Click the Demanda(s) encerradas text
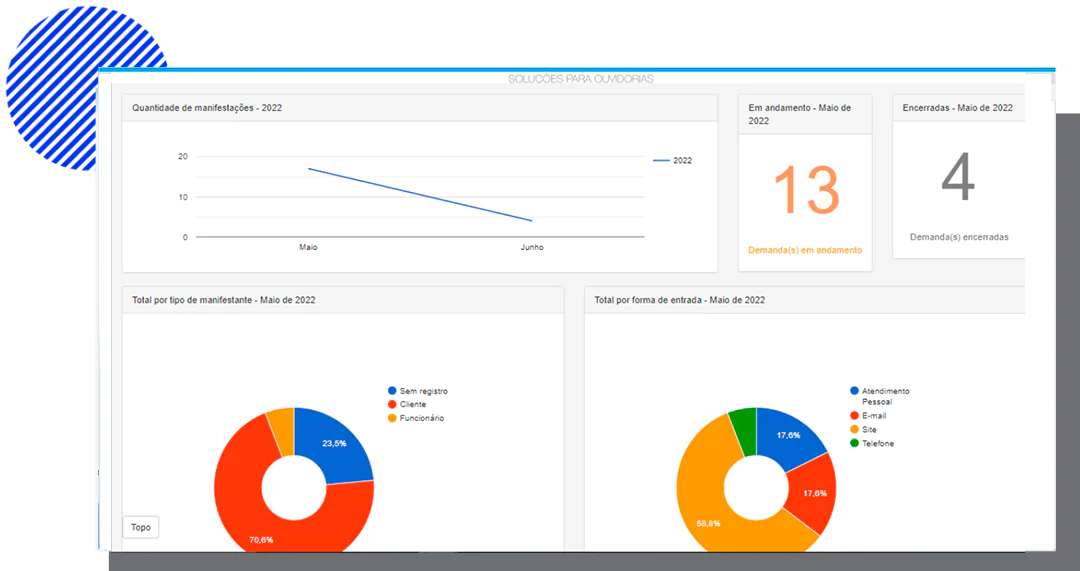The image size is (1080, 571). coord(959,237)
